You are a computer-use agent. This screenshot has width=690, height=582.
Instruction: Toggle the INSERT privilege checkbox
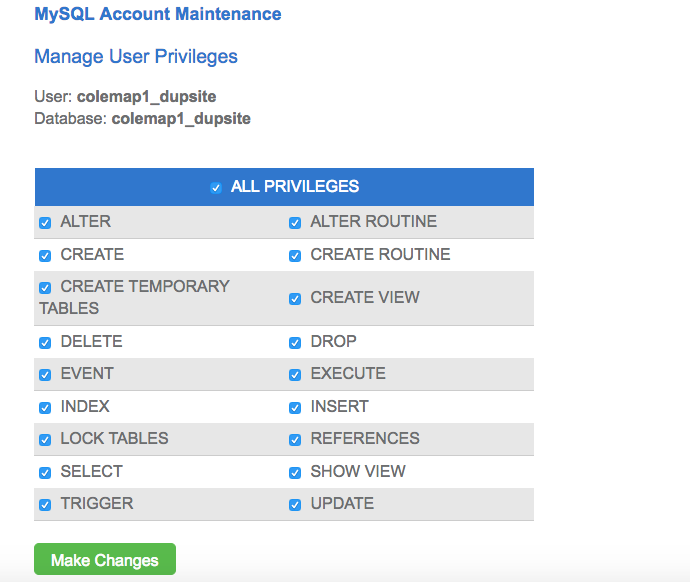(x=295, y=407)
